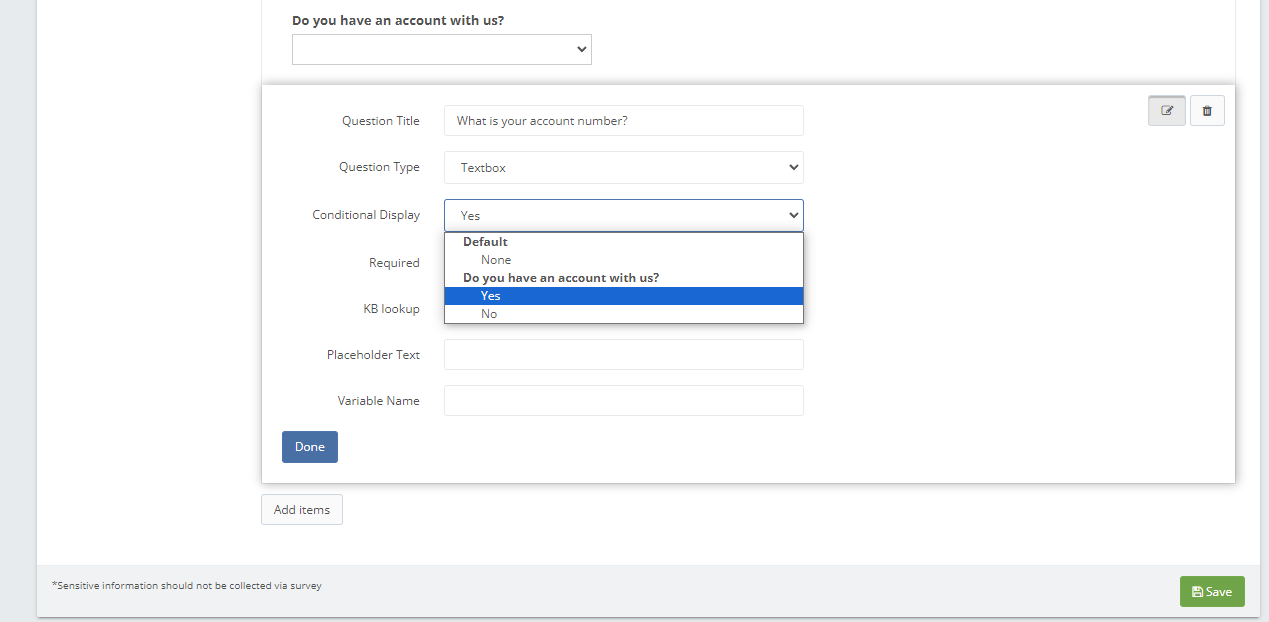Click the Default group header in the list
Screen dimensions: 1269x622
click(x=485, y=242)
